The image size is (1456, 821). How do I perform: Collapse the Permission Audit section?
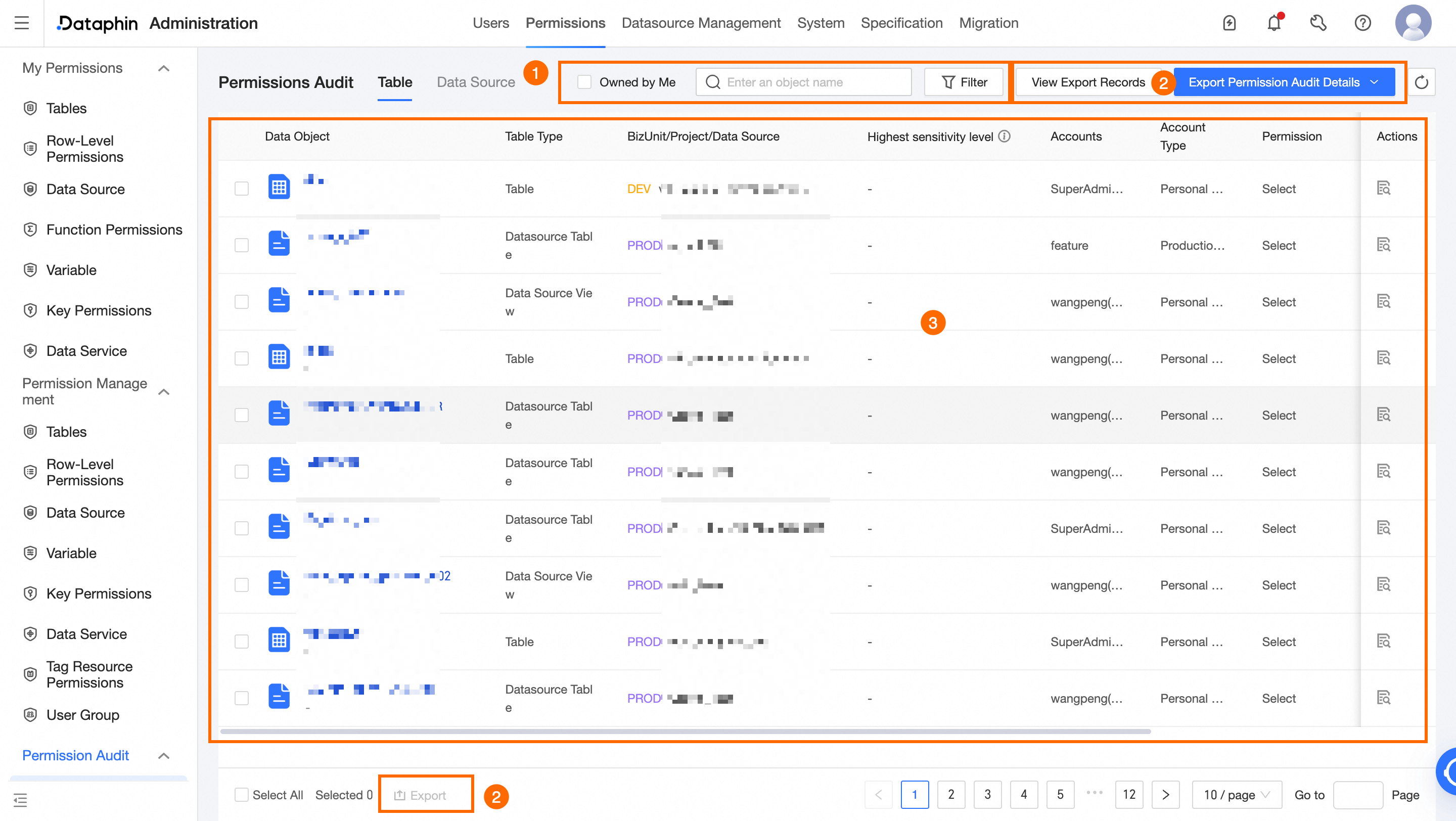(163, 755)
